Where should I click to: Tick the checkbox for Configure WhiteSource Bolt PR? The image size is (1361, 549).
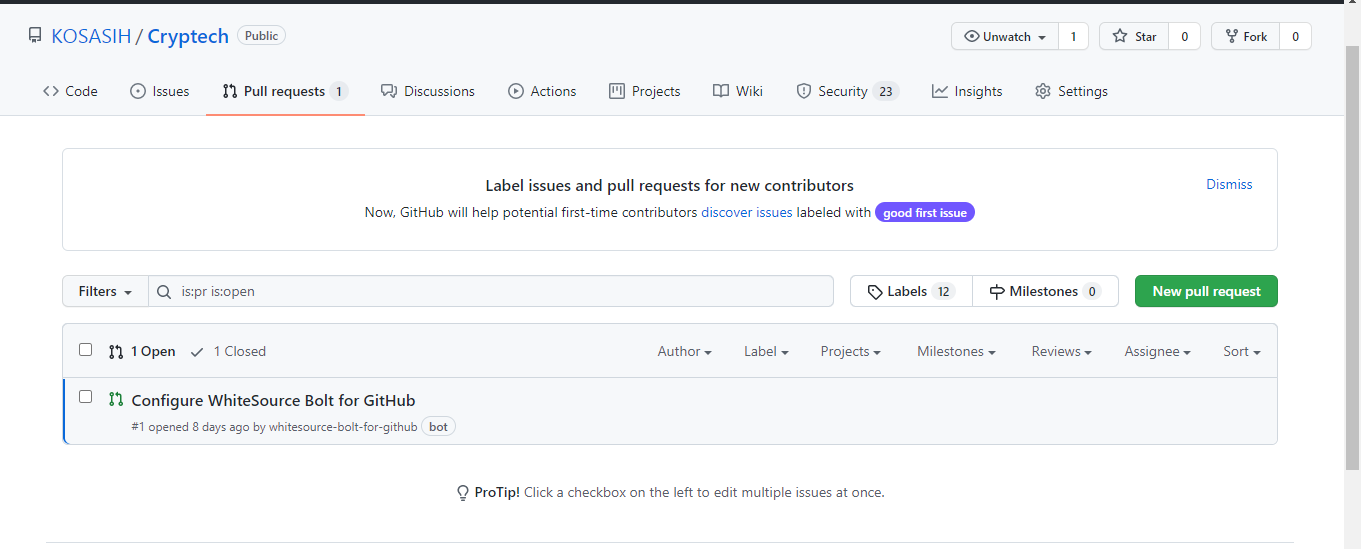tap(85, 397)
